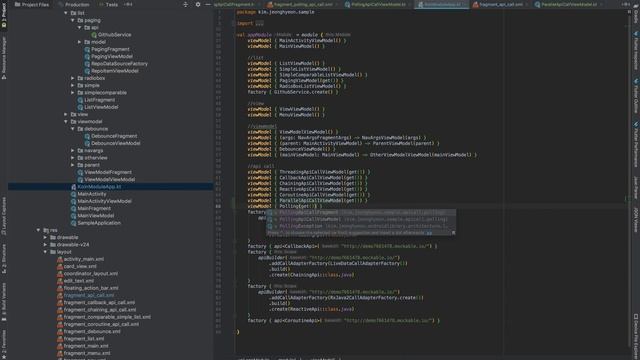
Task: Open the Structure tool window
Action: pyautogui.click(x=4, y=259)
